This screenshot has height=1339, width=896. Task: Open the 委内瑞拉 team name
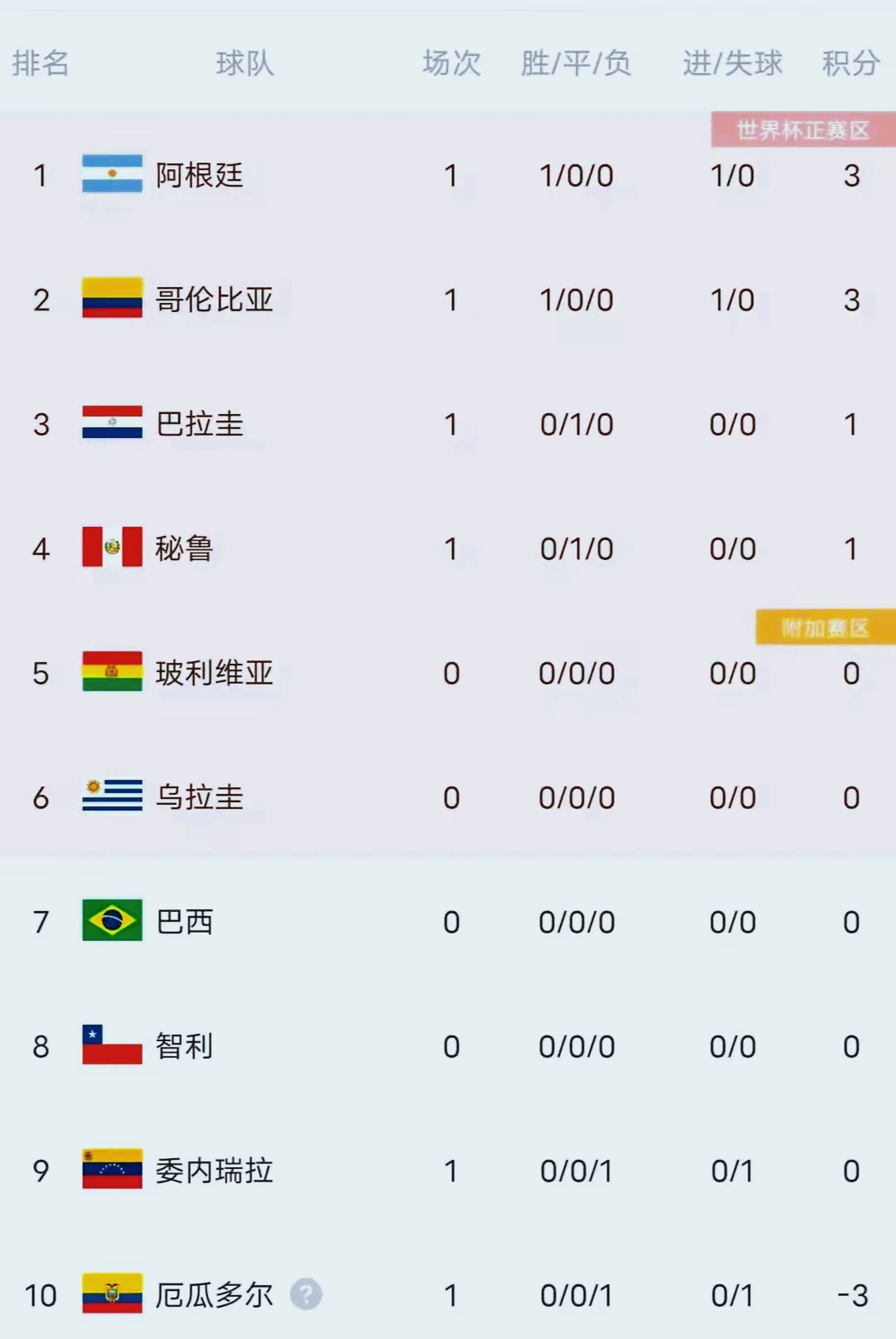tap(214, 1170)
